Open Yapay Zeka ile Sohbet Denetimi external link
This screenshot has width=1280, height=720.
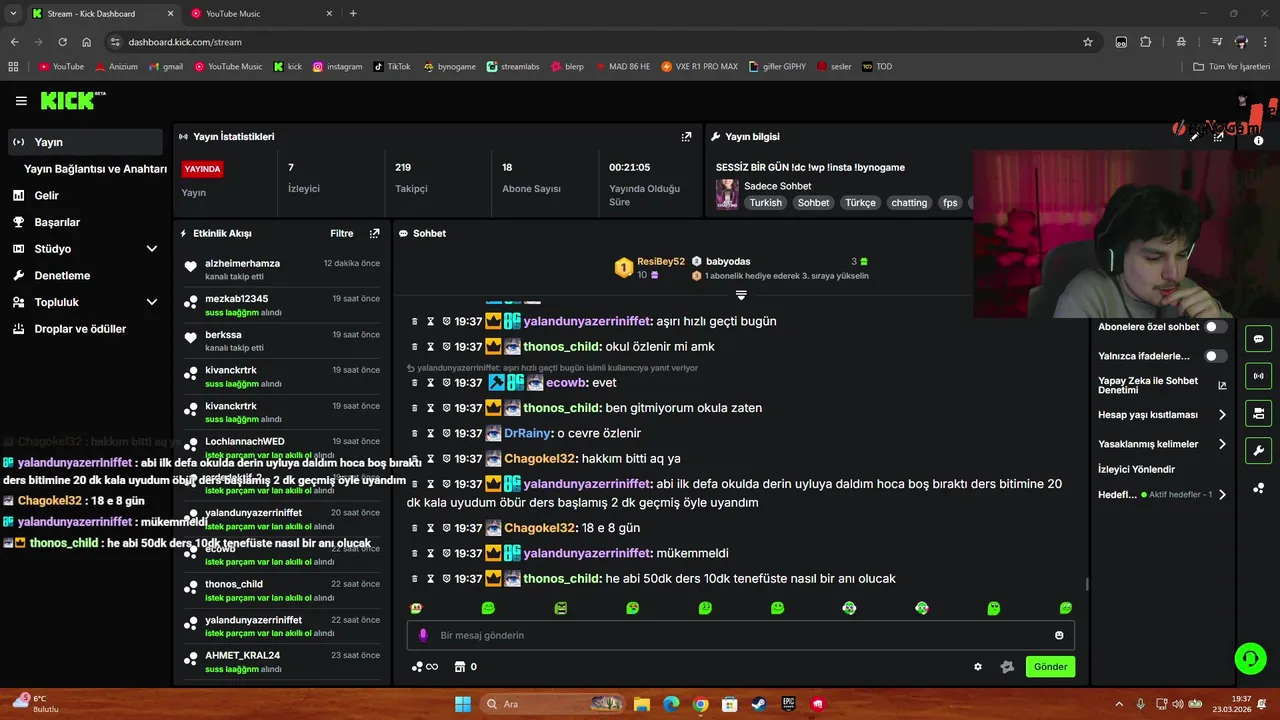point(1222,385)
